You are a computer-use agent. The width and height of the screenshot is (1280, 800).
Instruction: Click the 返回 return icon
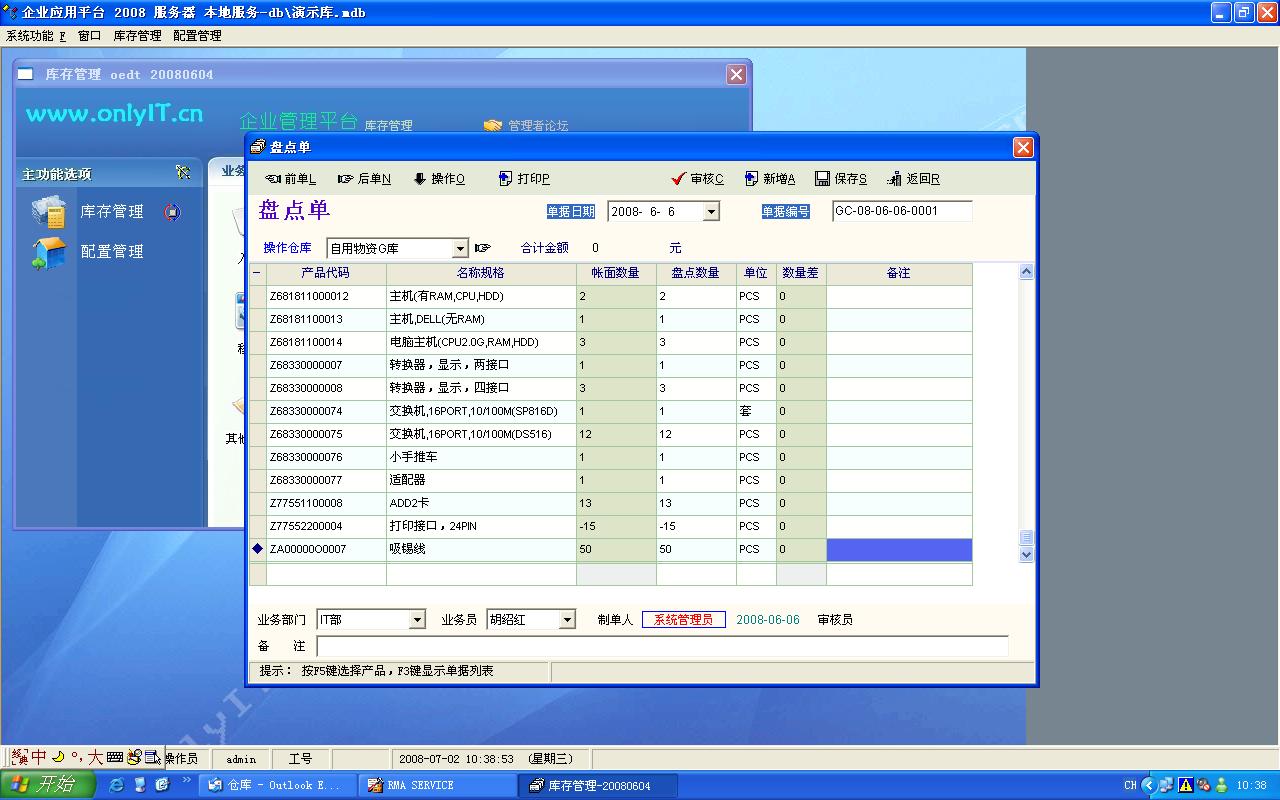[913, 179]
